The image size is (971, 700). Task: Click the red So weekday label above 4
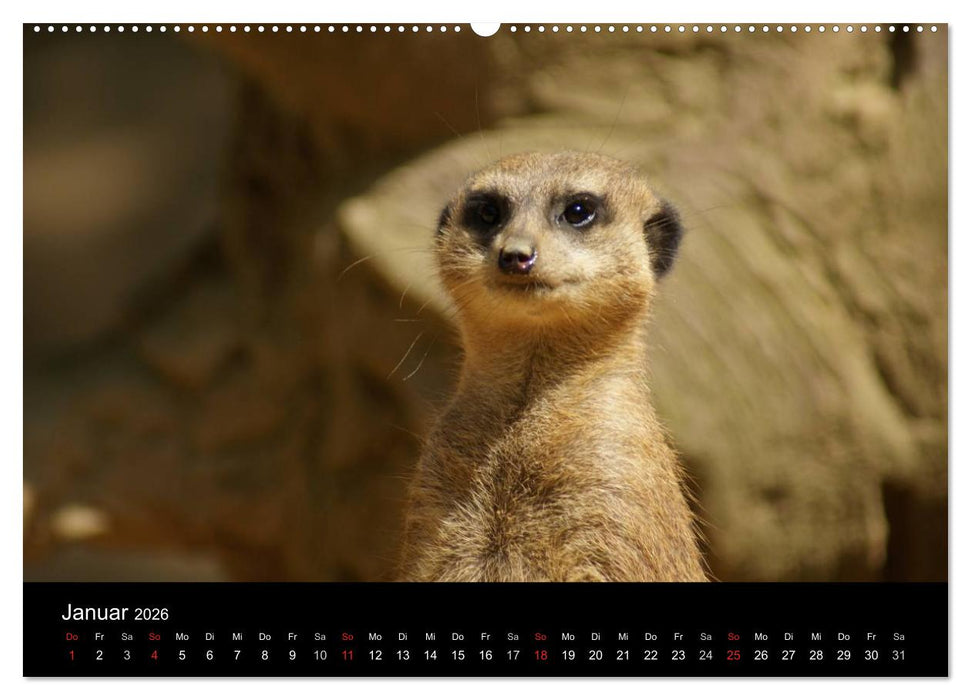(x=152, y=636)
